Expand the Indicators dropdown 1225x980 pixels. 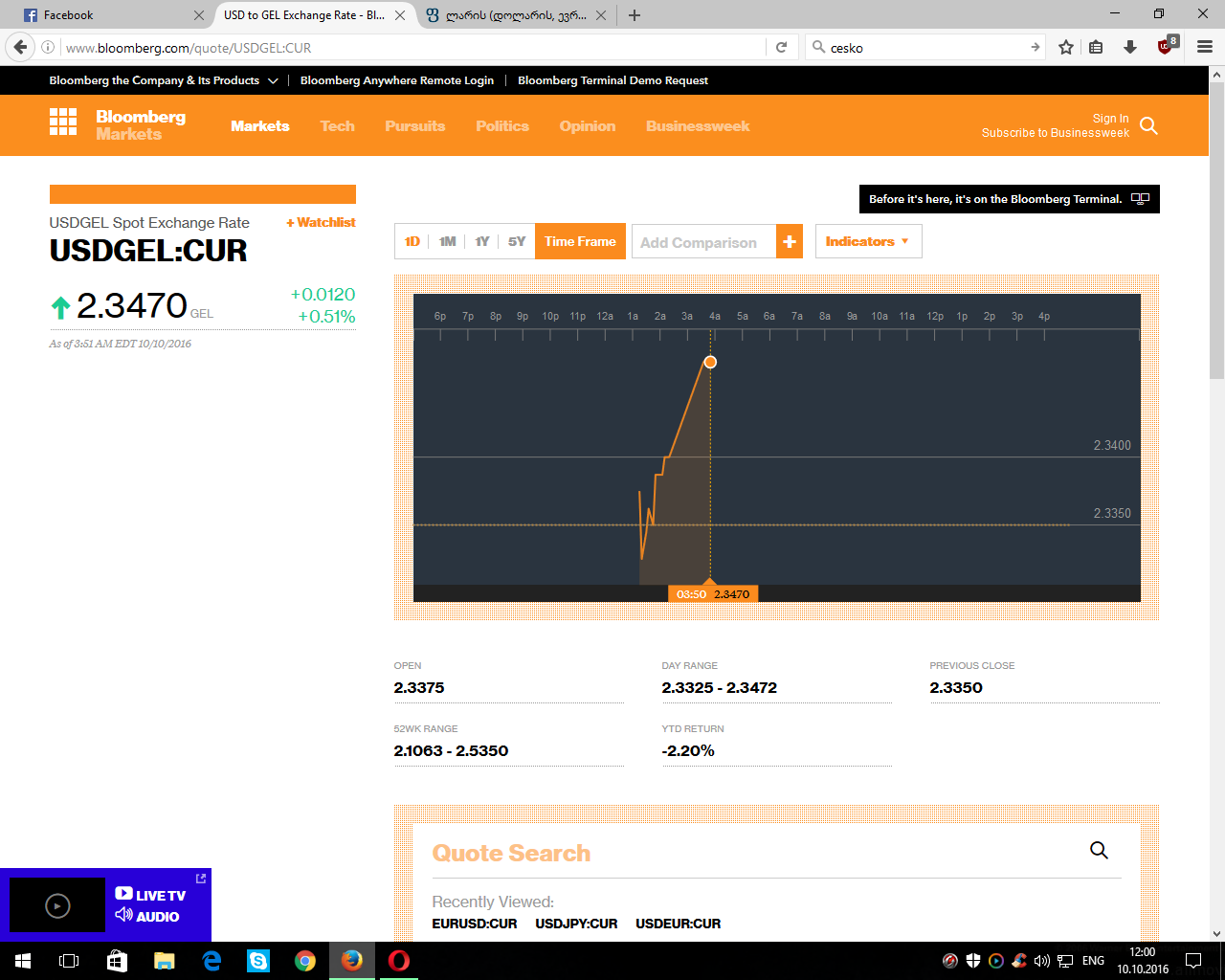(x=868, y=241)
